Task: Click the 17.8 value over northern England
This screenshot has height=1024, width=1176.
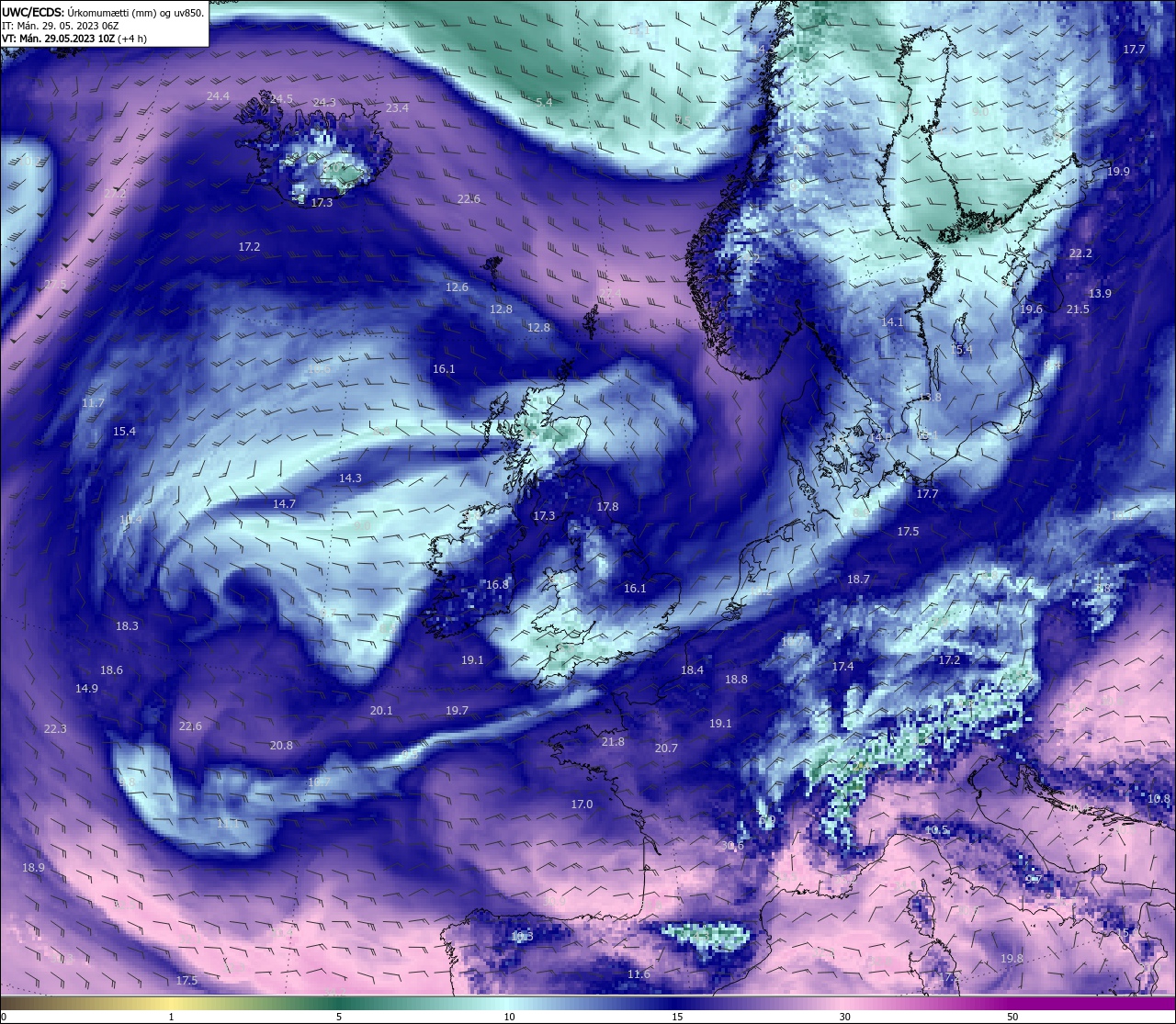Action: point(607,507)
